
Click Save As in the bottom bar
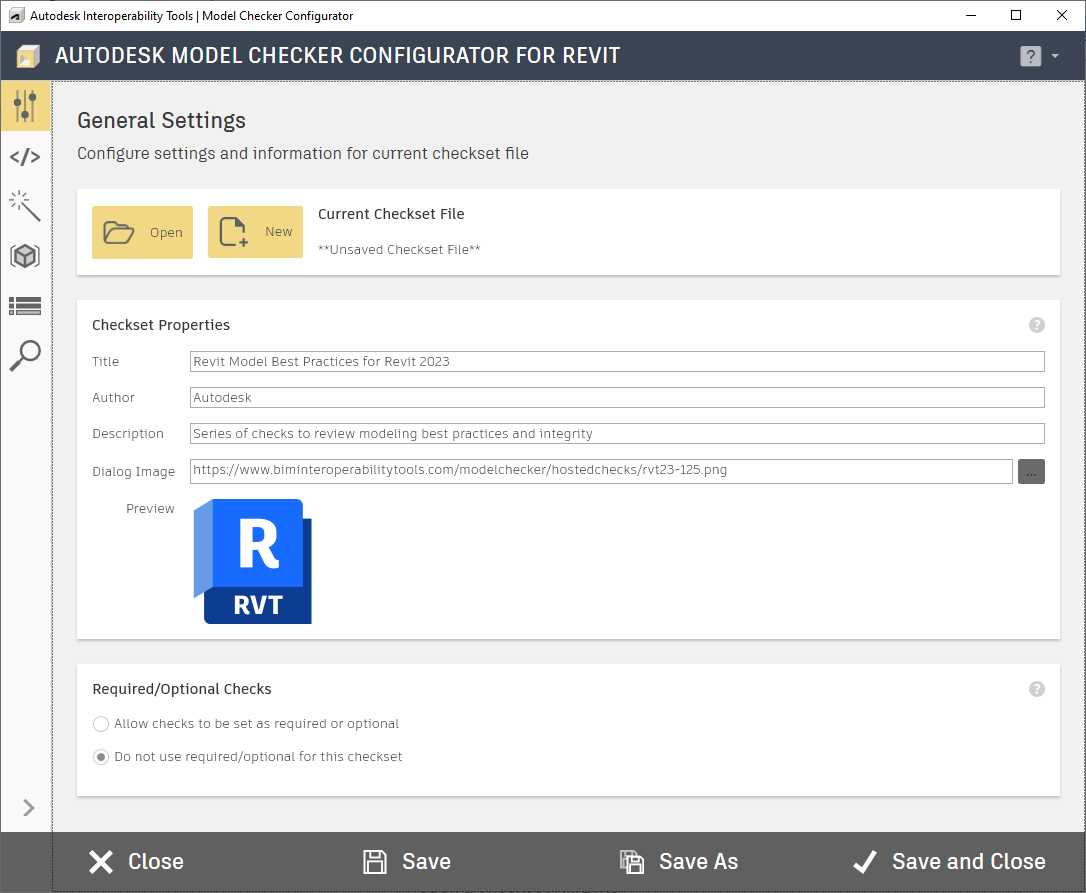[x=679, y=862]
